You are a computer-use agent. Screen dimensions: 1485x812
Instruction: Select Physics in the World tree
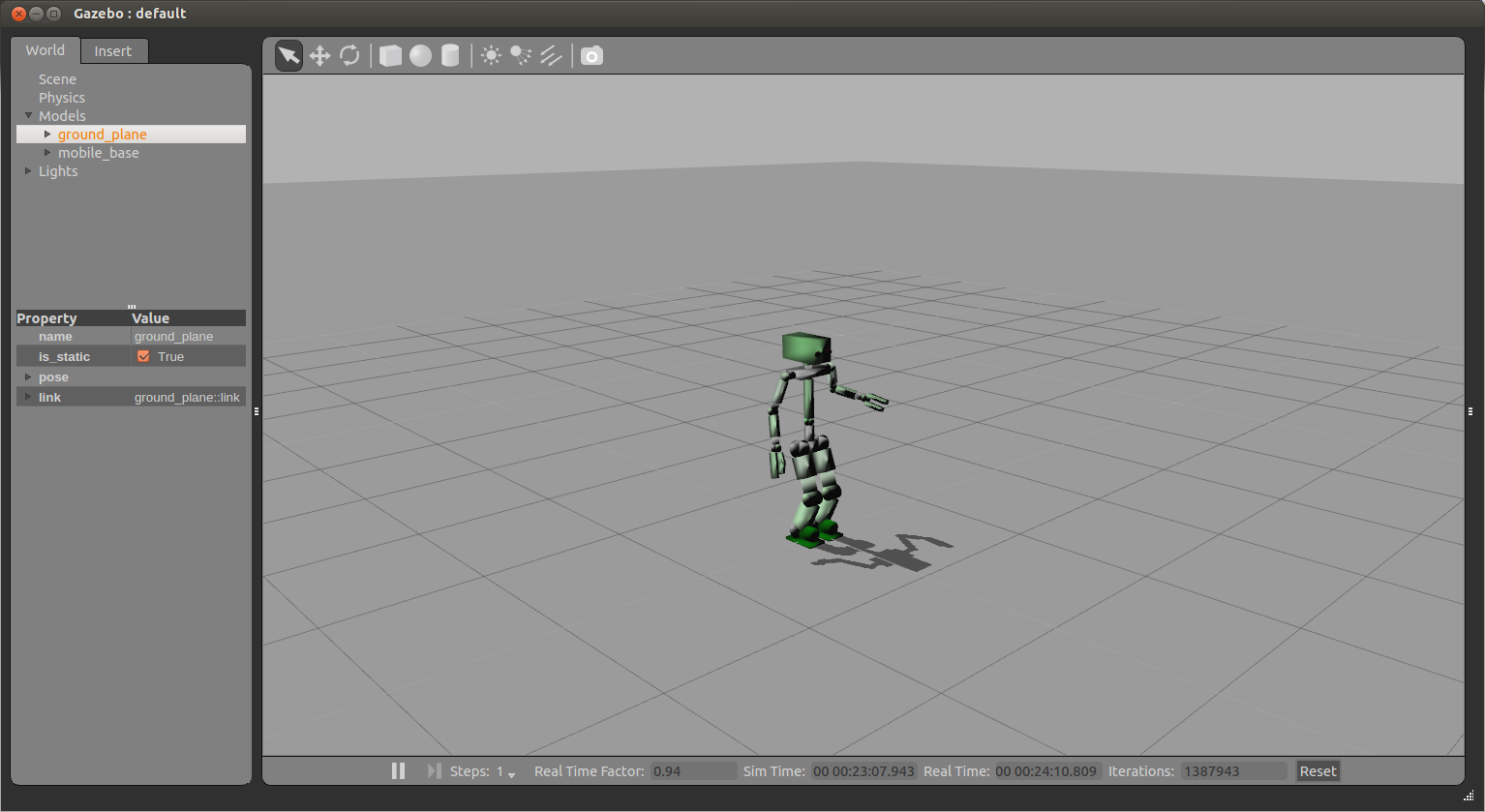tap(62, 98)
